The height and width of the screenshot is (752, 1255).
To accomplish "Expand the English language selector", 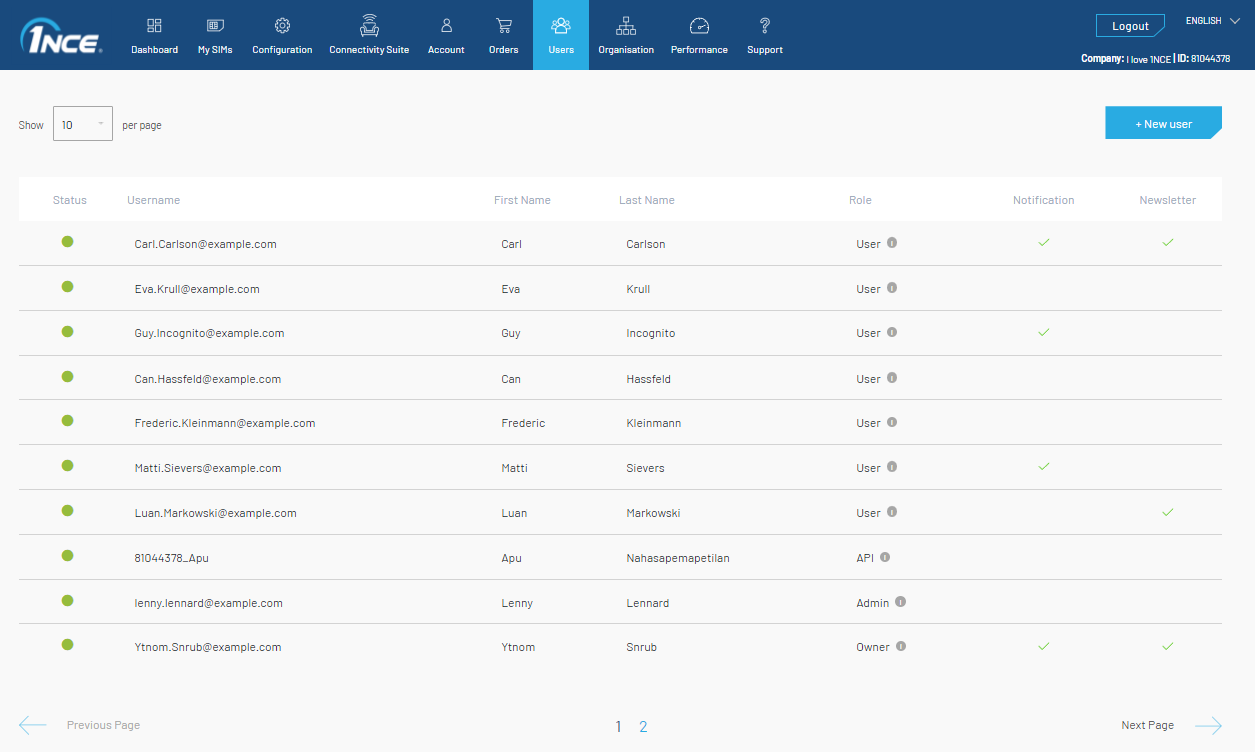I will [x=1212, y=21].
